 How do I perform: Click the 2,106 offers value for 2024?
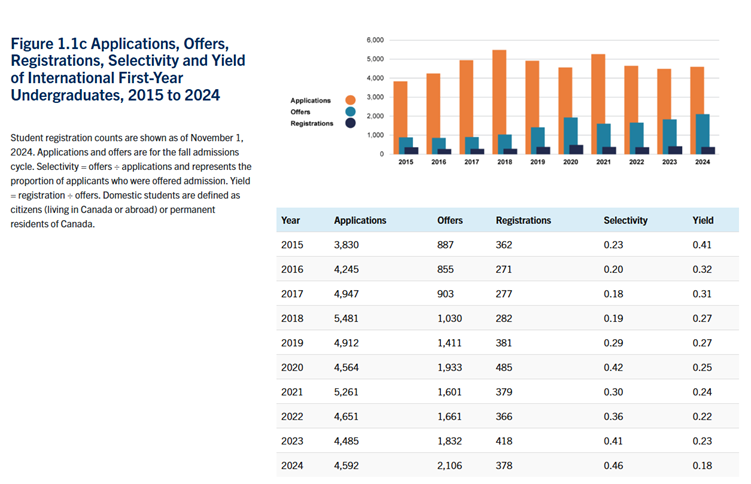[452, 465]
